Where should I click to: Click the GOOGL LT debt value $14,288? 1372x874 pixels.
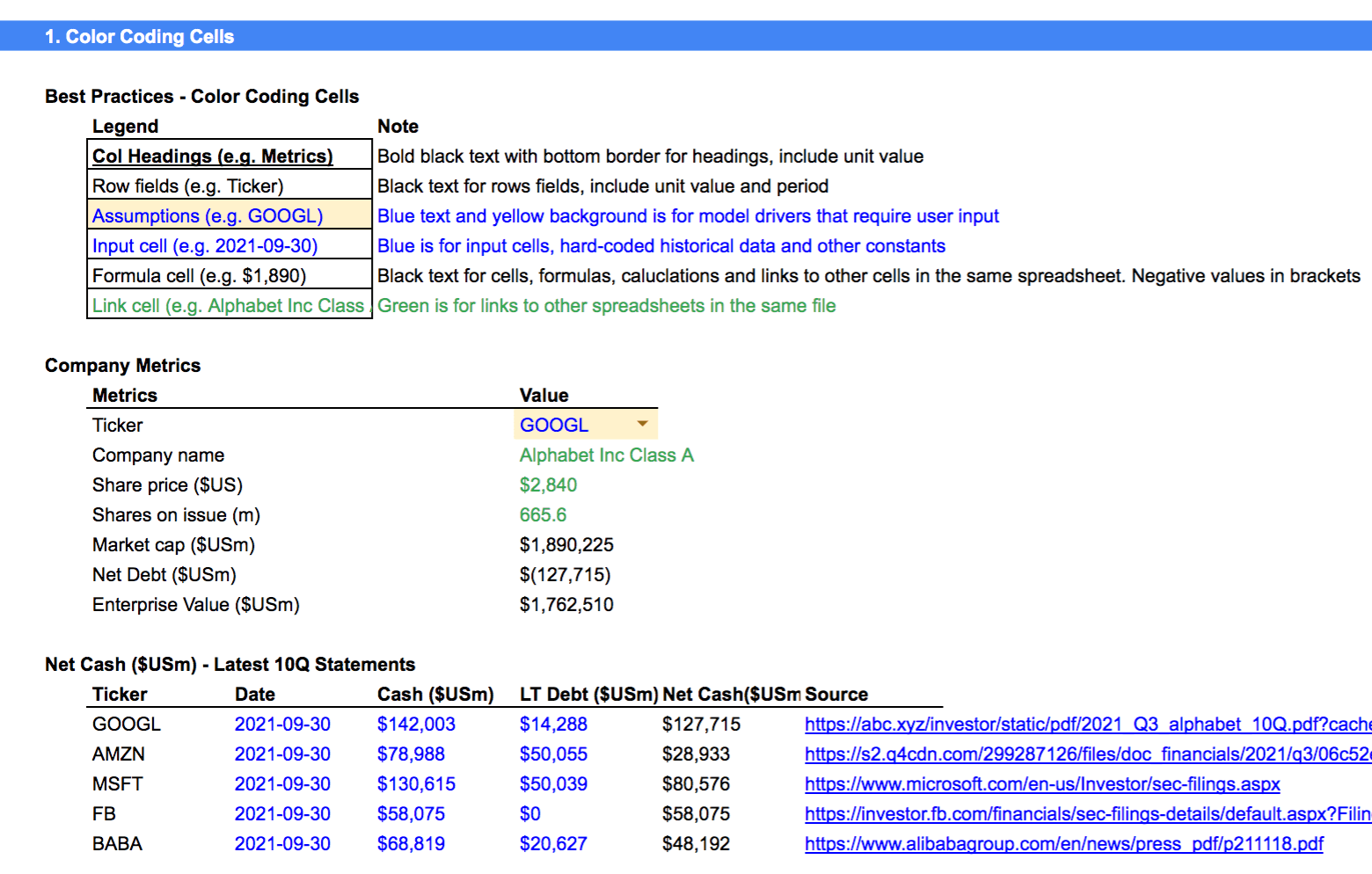coord(553,725)
